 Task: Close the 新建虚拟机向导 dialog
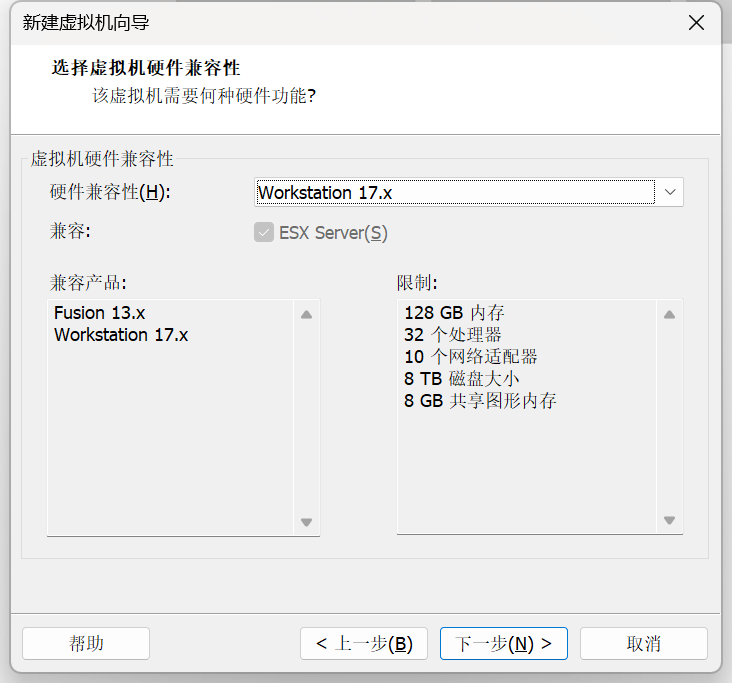(696, 22)
